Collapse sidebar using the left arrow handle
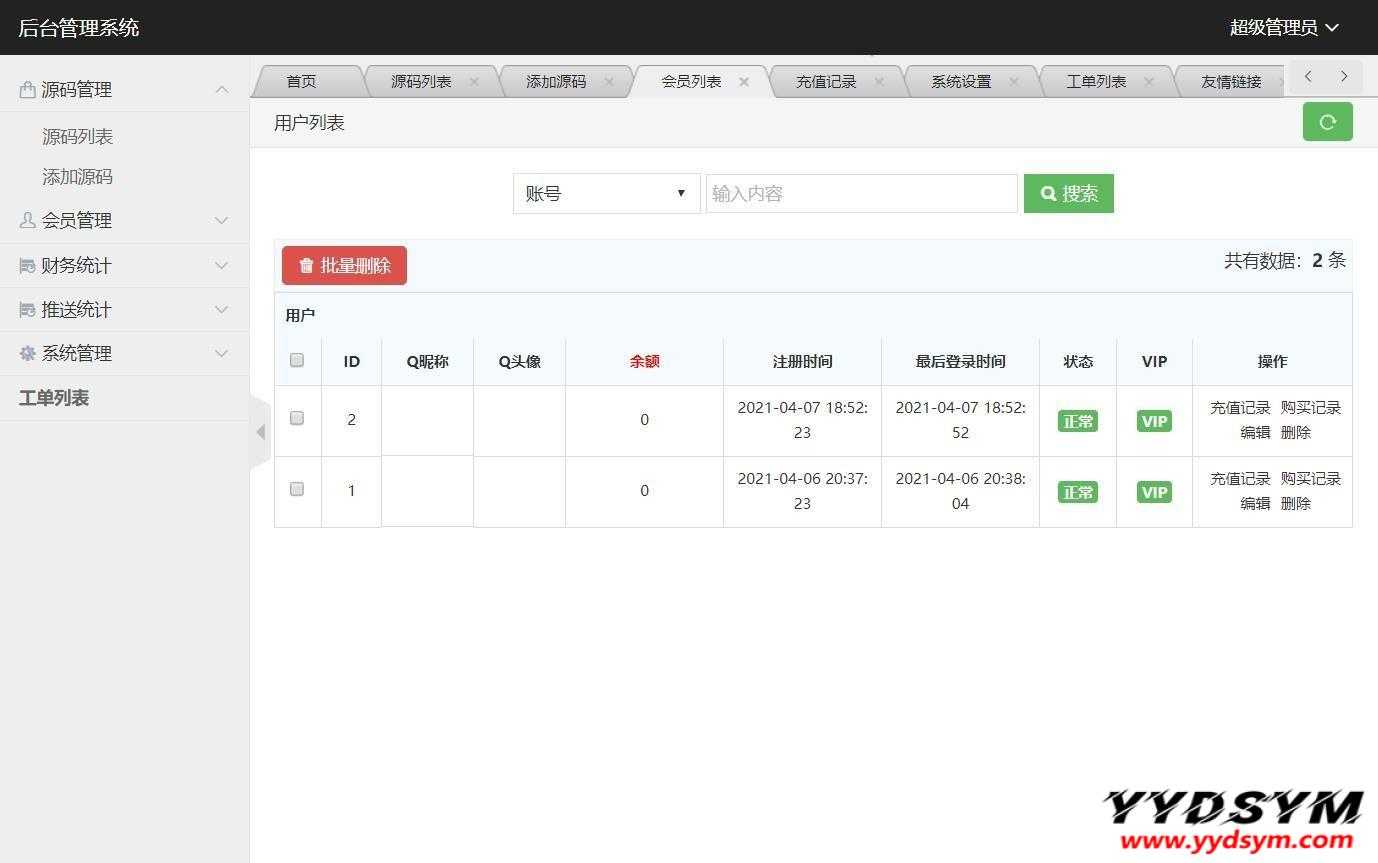The height and width of the screenshot is (863, 1378). [x=260, y=432]
